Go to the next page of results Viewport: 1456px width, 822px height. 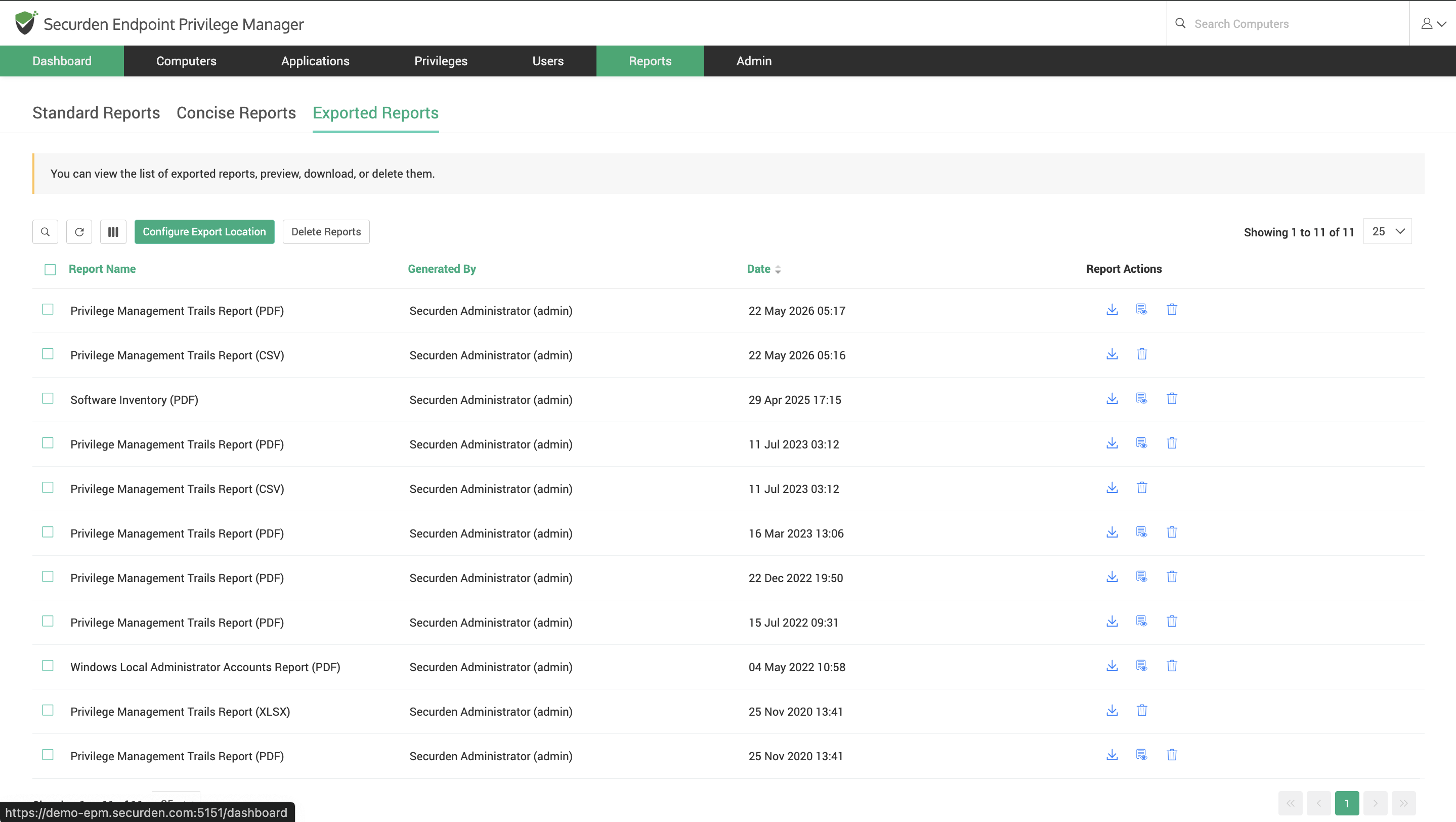tap(1375, 803)
